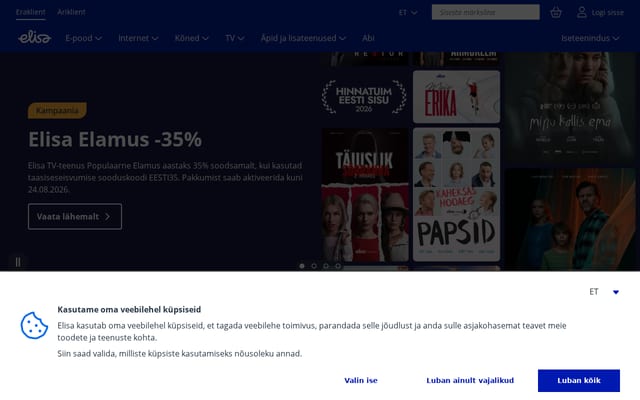640x400 pixels.
Task: Switch to the Äriklient tab
Action: click(x=71, y=12)
